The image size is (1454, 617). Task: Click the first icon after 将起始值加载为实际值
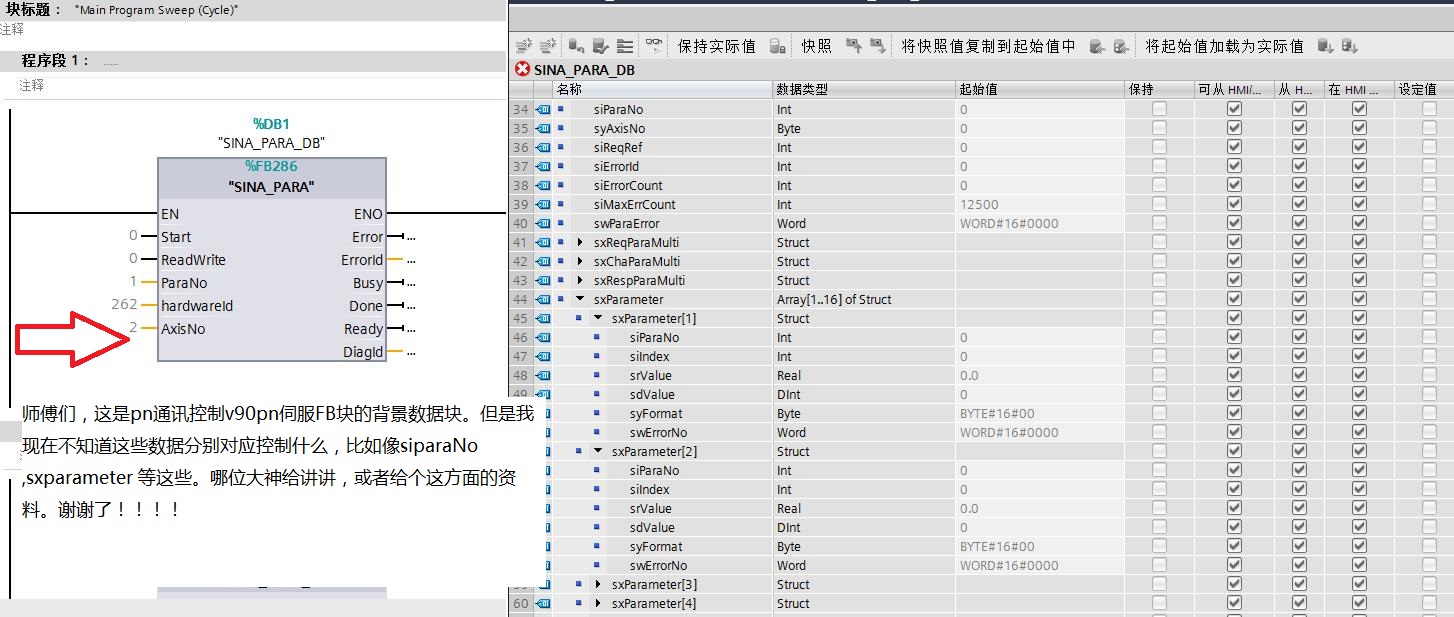(1325, 46)
